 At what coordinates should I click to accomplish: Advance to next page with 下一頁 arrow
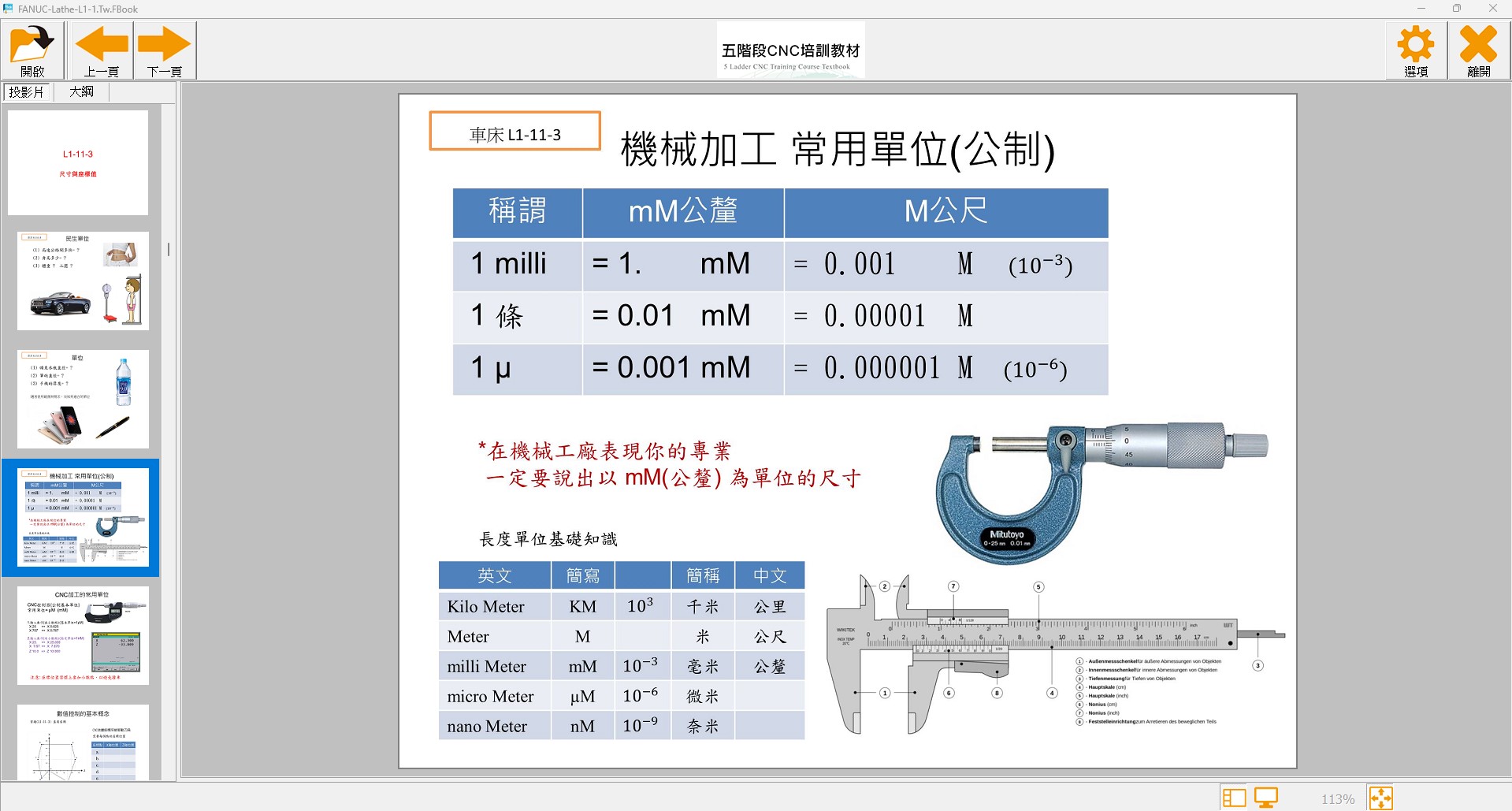165,50
